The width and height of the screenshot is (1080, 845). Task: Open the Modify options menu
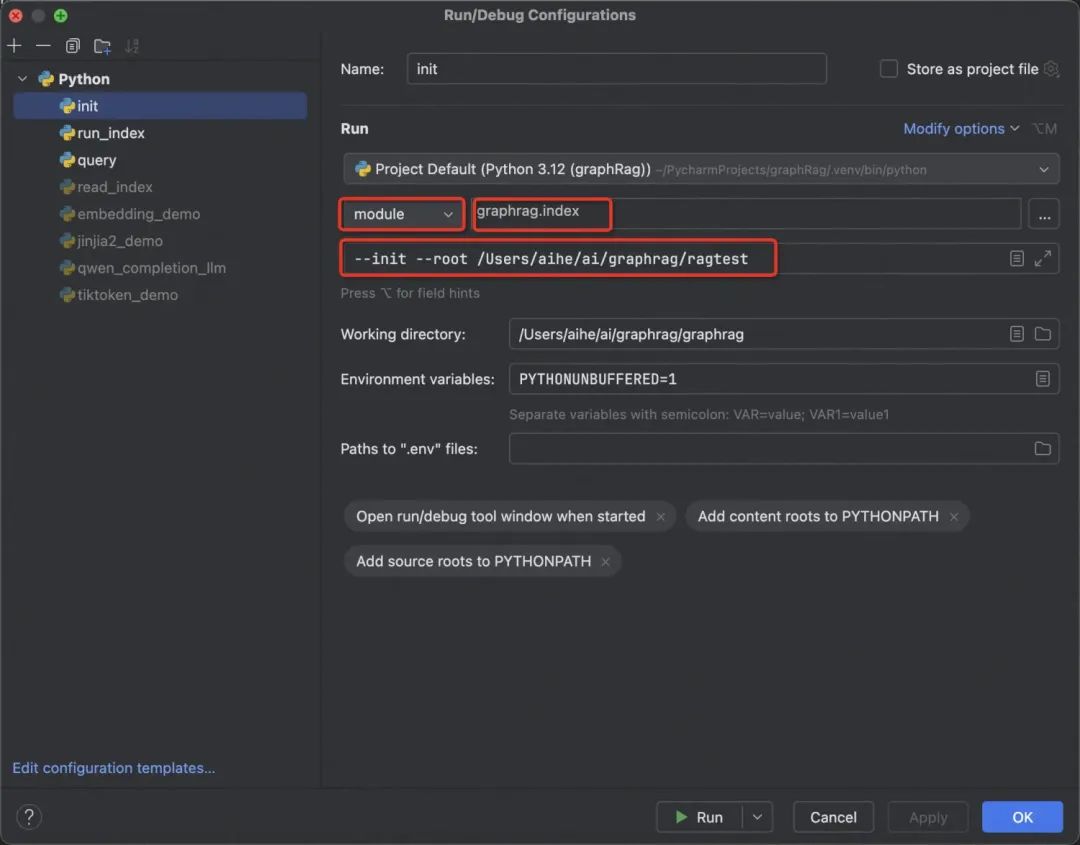[x=961, y=129]
